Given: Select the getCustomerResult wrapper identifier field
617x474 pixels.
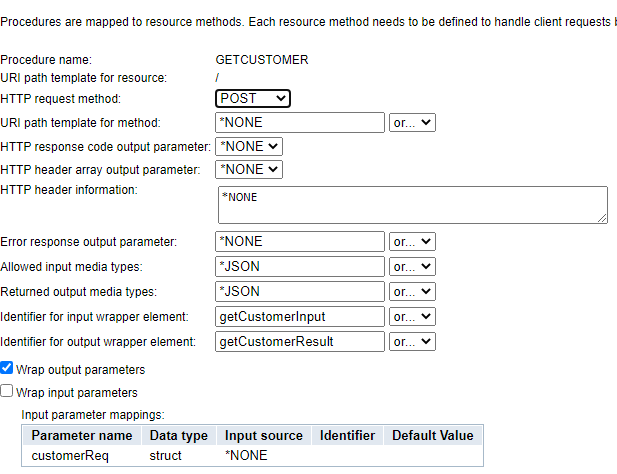Looking at the screenshot, I should pyautogui.click(x=300, y=342).
